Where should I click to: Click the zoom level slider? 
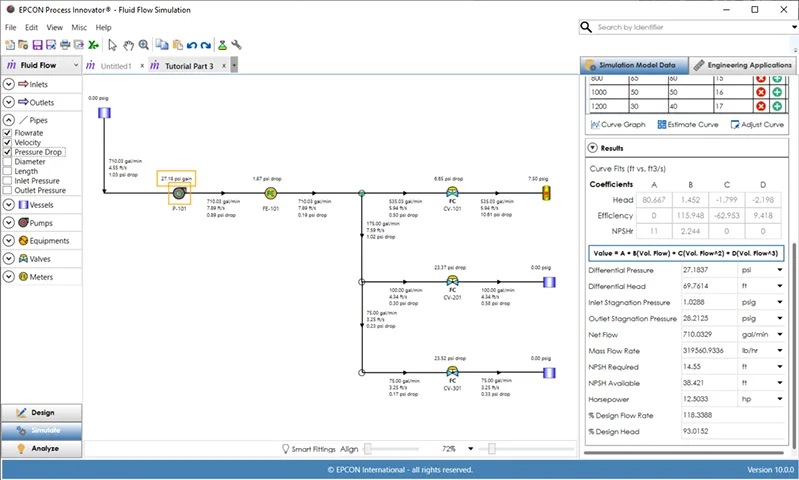(490, 449)
